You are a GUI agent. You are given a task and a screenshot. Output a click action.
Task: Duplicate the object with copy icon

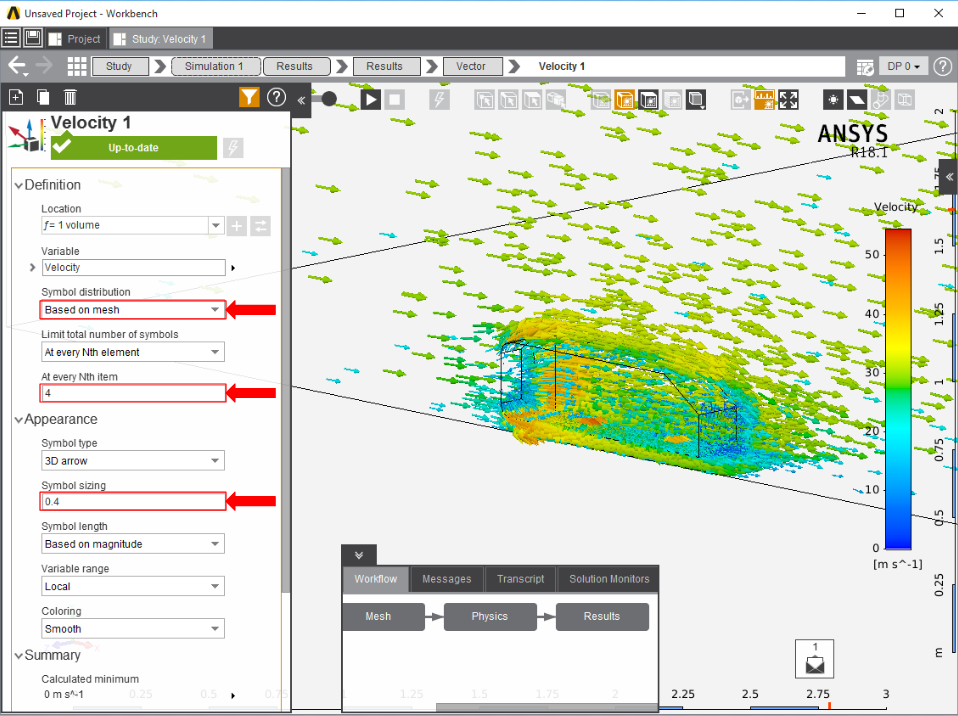tap(43, 97)
